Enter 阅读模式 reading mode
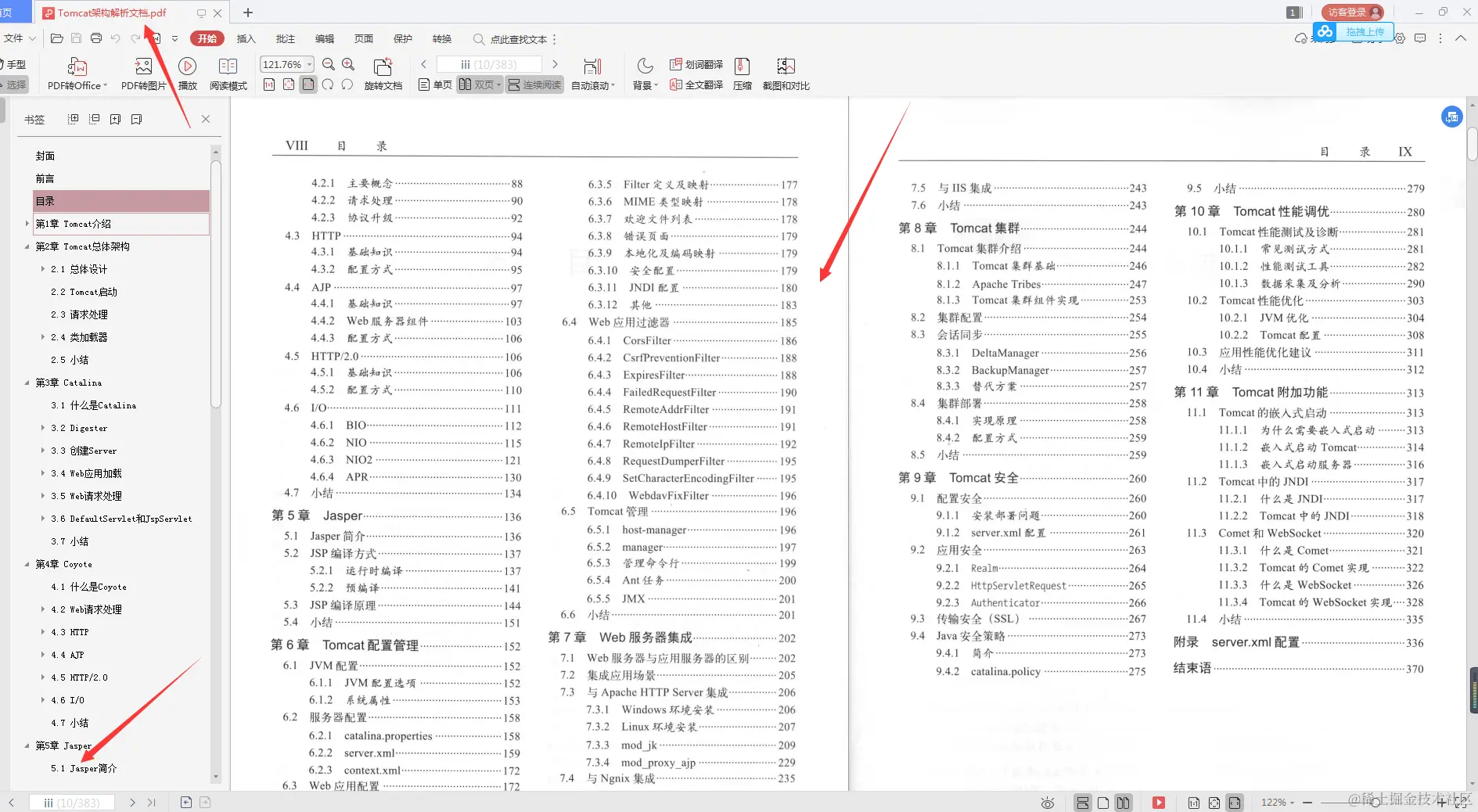This screenshot has width=1478, height=812. pyautogui.click(x=228, y=74)
